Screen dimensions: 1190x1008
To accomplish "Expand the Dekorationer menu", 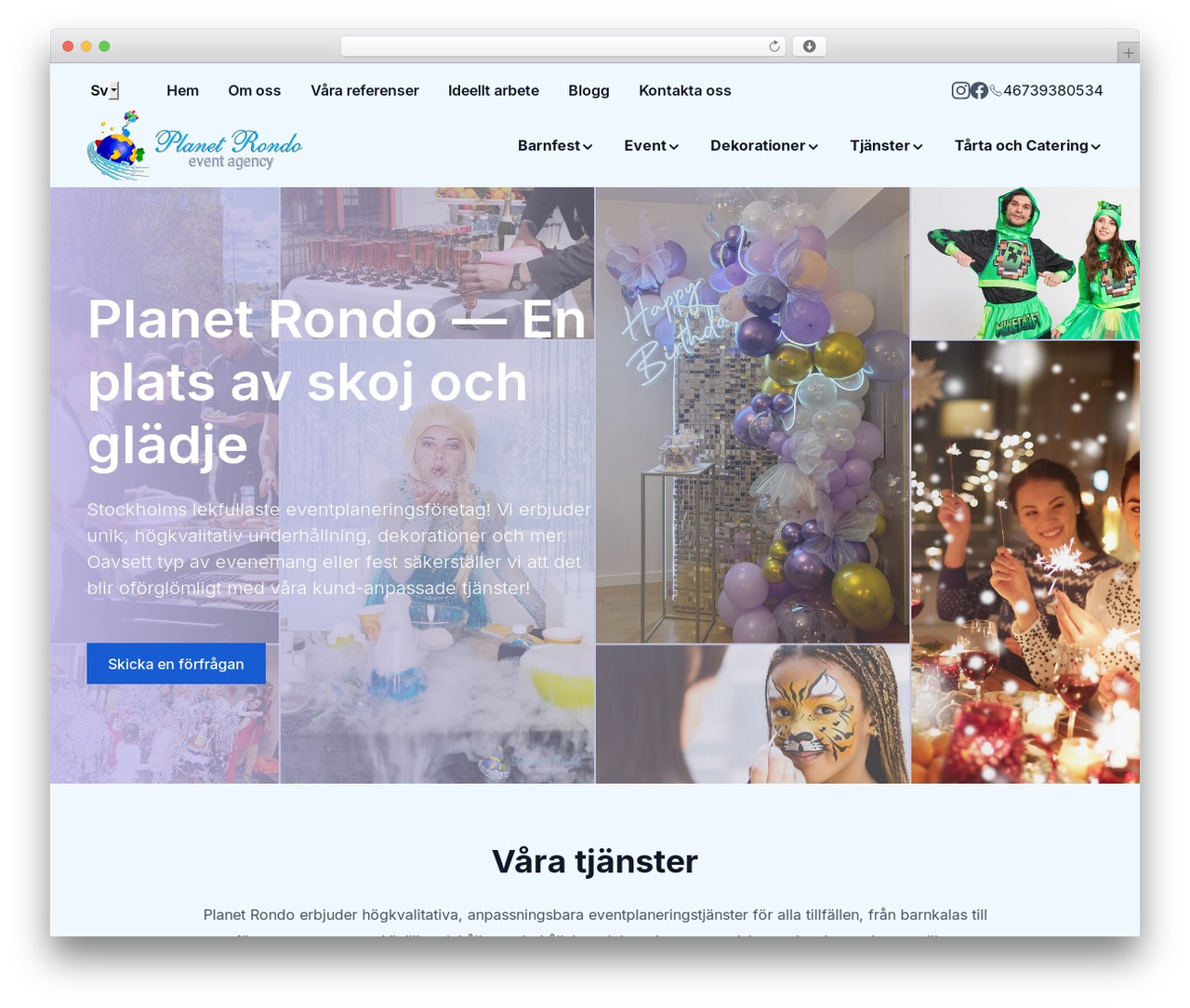I will point(764,145).
